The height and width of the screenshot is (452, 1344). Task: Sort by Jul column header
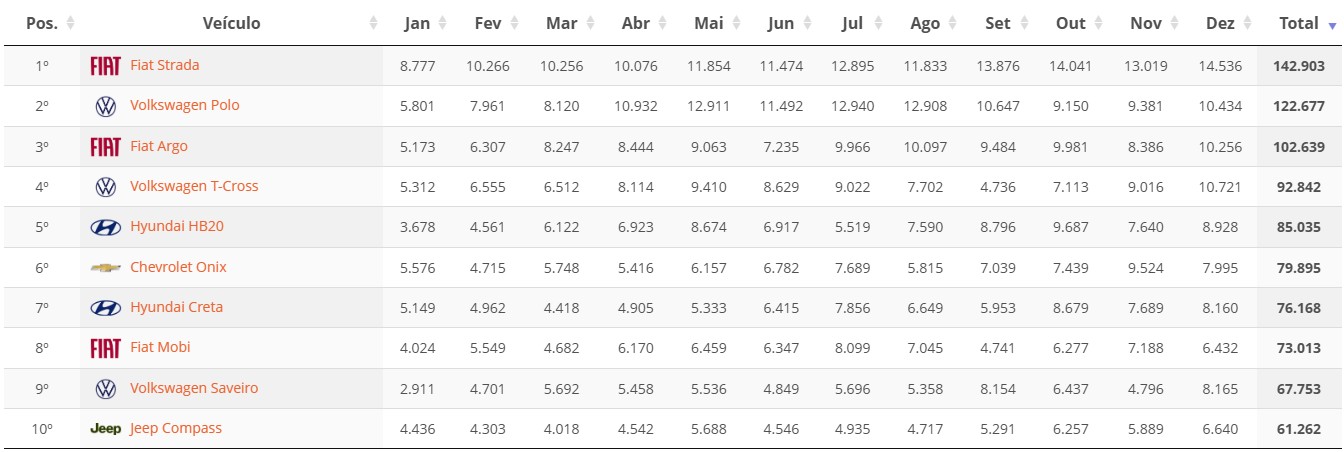[853, 23]
